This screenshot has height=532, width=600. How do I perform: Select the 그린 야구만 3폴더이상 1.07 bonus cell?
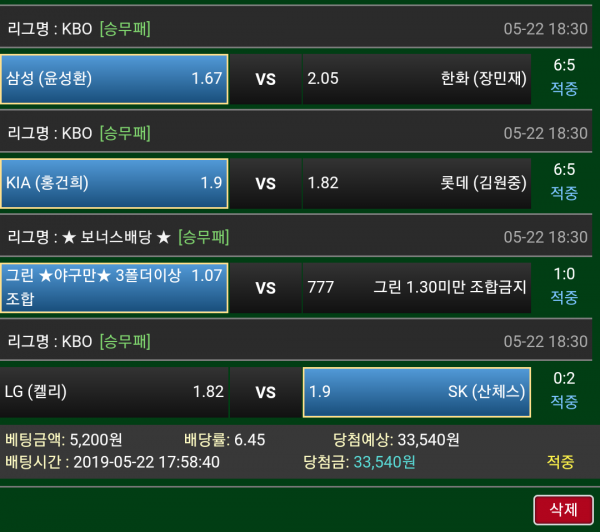click(114, 287)
